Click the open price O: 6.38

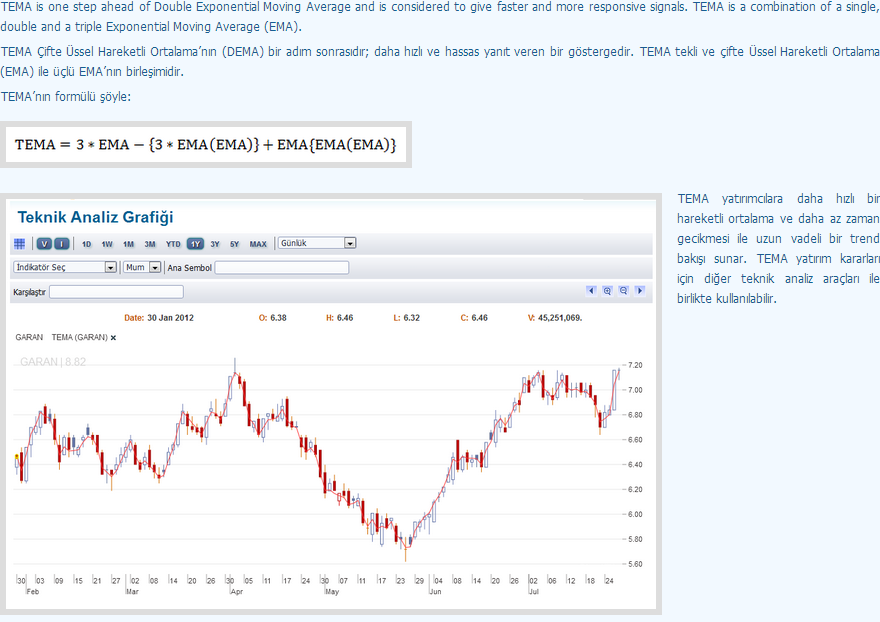coord(273,318)
